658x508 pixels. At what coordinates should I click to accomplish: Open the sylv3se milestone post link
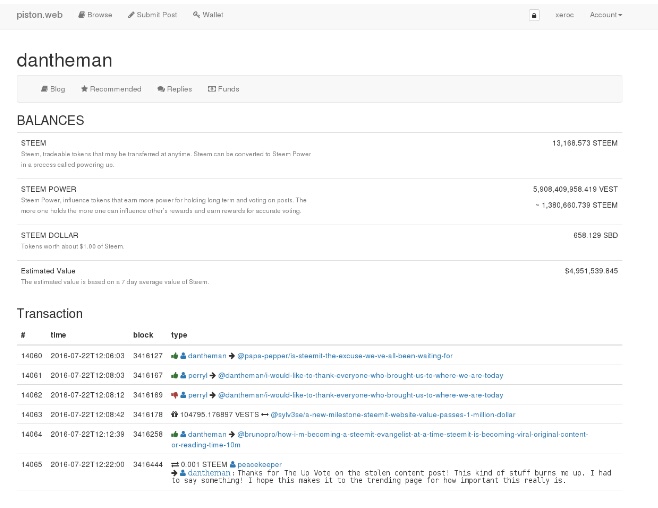(392, 414)
